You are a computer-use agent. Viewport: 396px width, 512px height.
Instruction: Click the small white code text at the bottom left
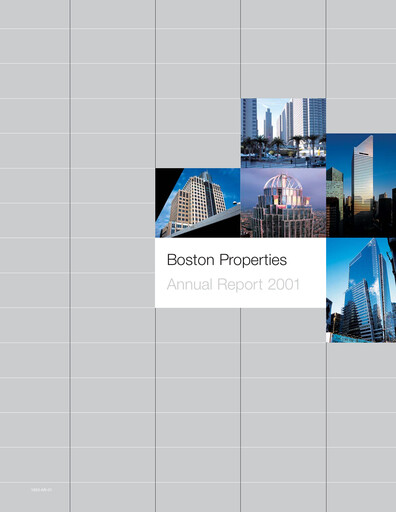click(x=41, y=490)
